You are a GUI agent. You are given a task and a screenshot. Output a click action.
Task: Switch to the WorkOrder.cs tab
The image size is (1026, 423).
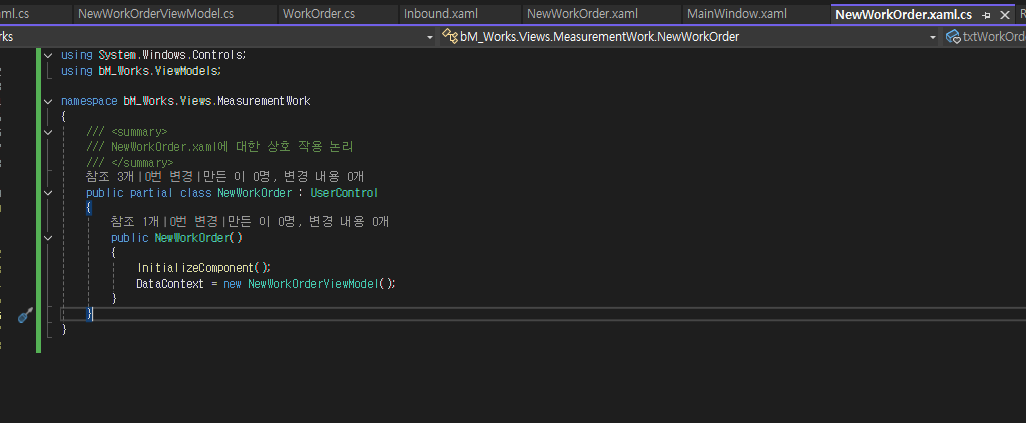(x=318, y=14)
